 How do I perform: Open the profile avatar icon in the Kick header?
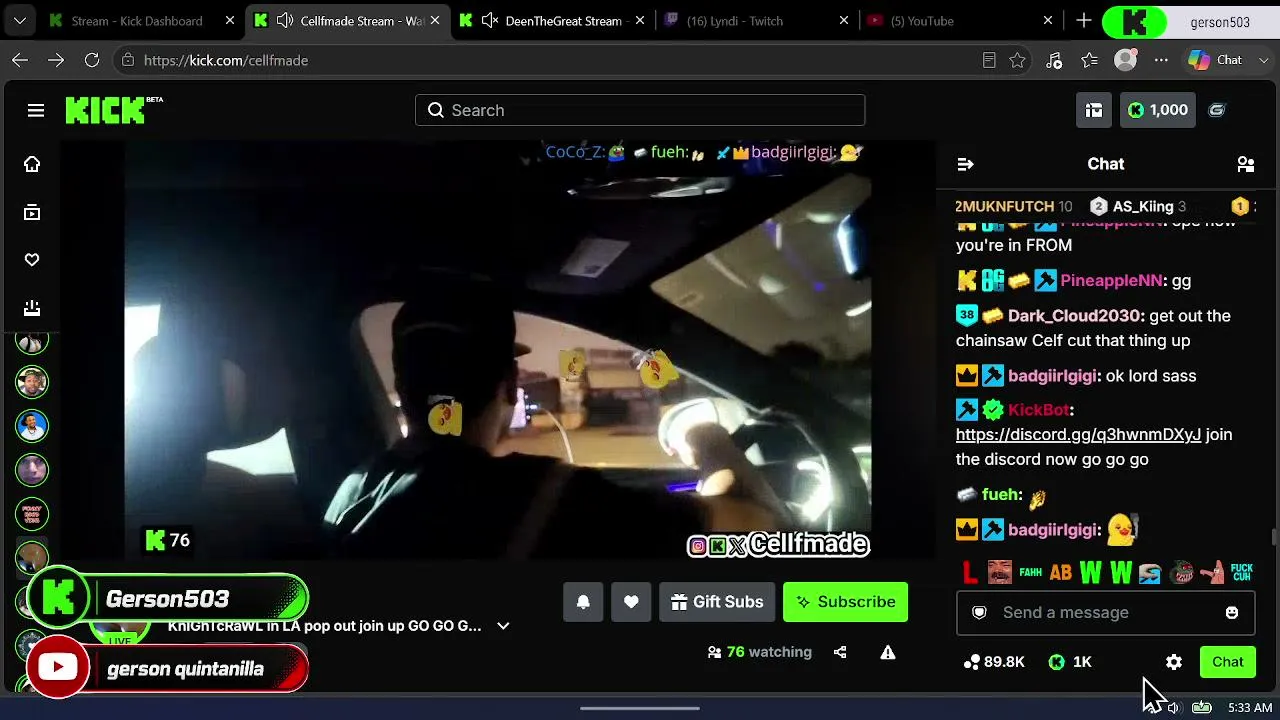coord(1217,110)
